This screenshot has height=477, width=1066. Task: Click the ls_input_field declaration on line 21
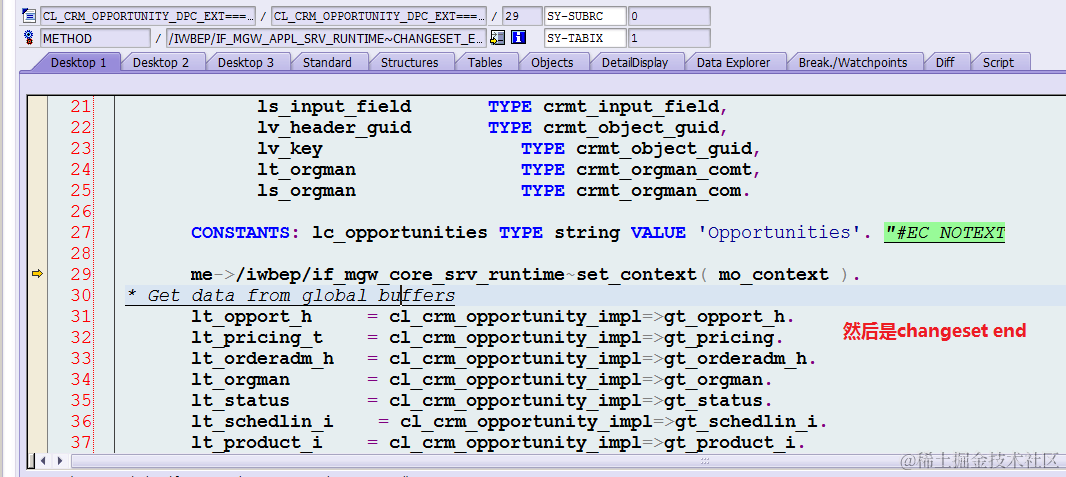[334, 107]
